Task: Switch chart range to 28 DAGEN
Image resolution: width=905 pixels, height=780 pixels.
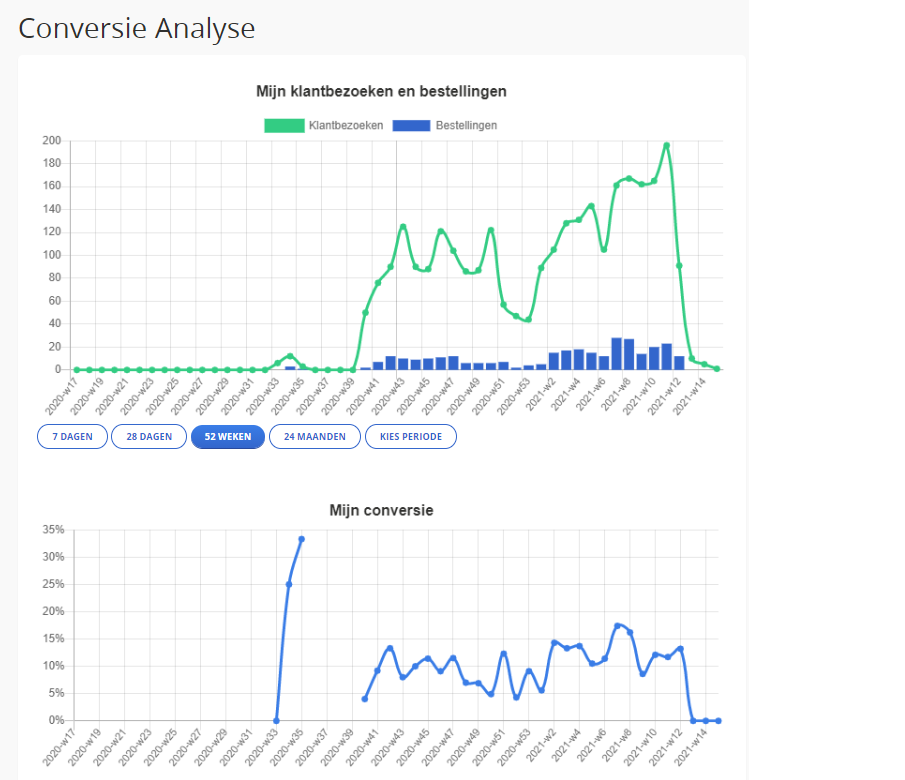Action: (149, 437)
